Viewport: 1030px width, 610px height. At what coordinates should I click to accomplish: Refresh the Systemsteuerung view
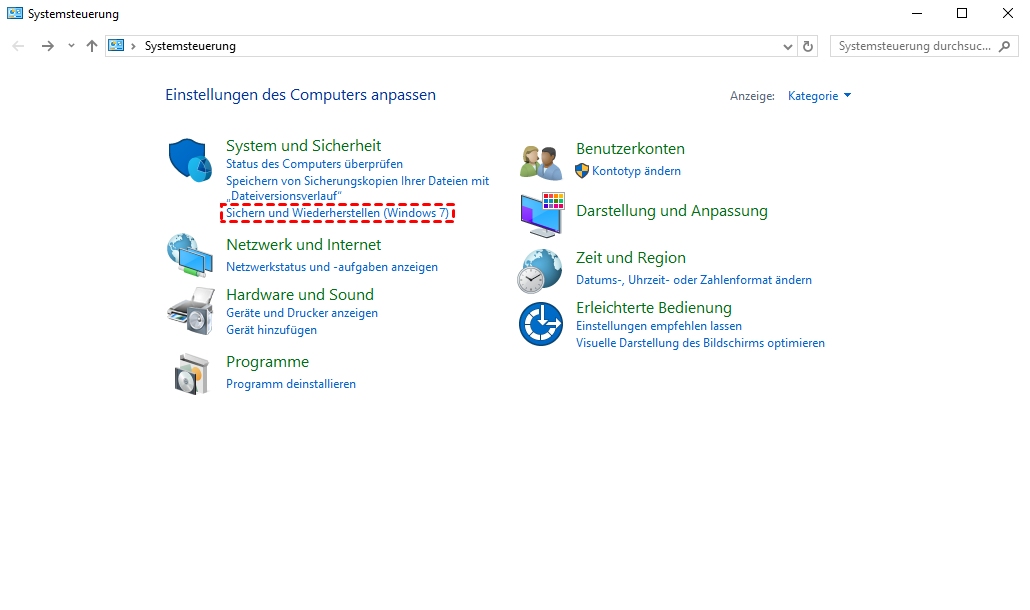pos(809,46)
